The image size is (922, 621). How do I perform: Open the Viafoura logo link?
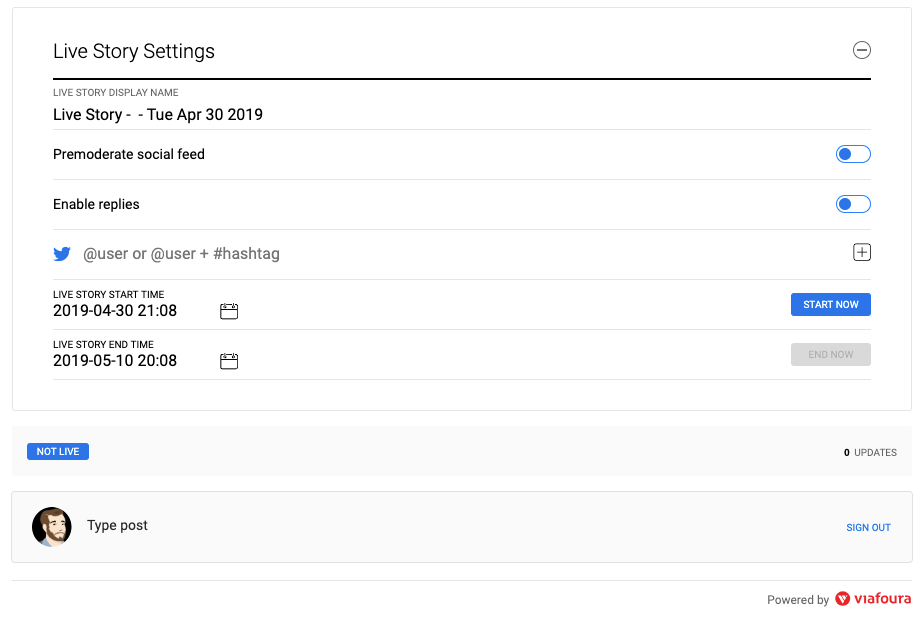click(x=873, y=599)
